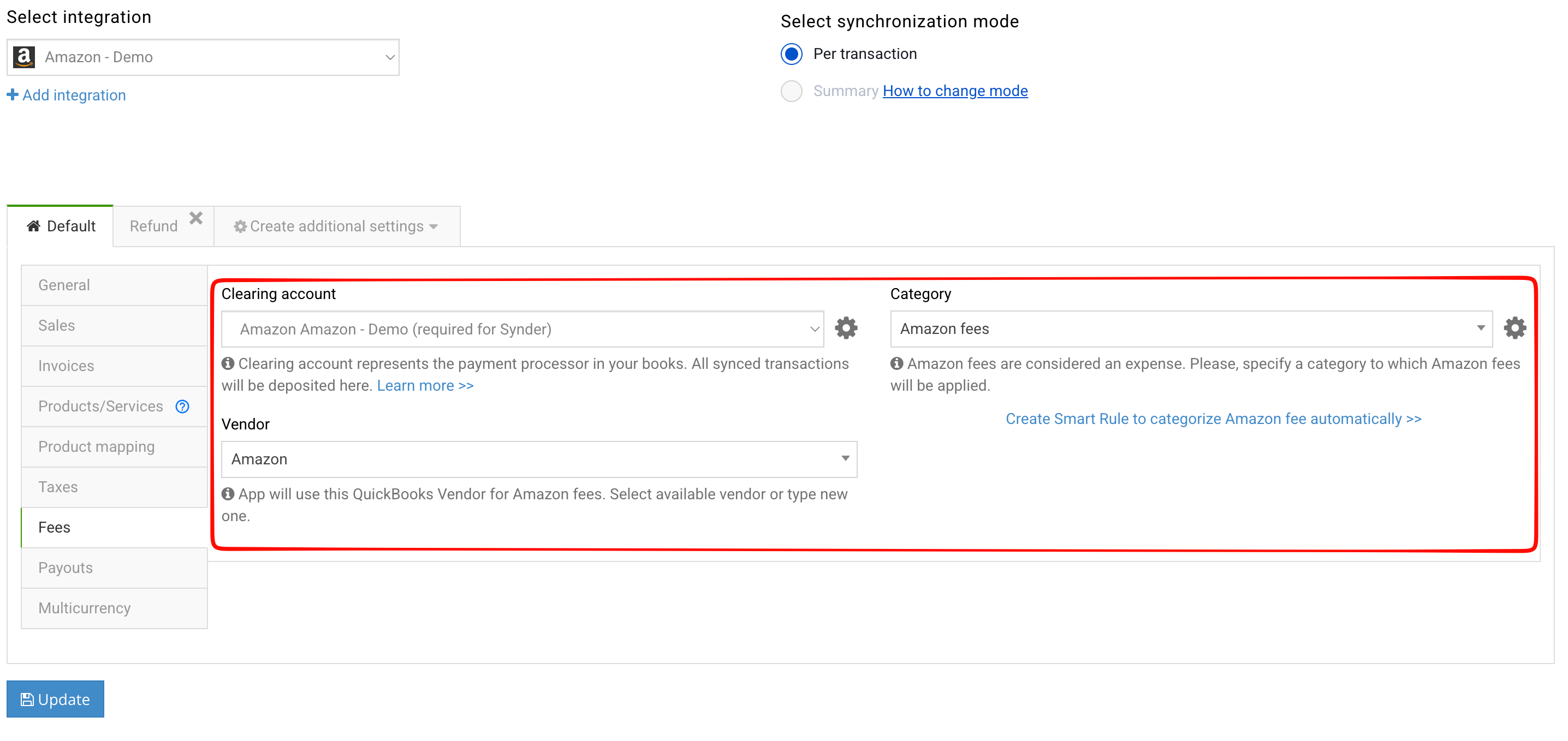Close the Refund tab with X
Viewport: 1568px width, 741px height.
point(196,218)
